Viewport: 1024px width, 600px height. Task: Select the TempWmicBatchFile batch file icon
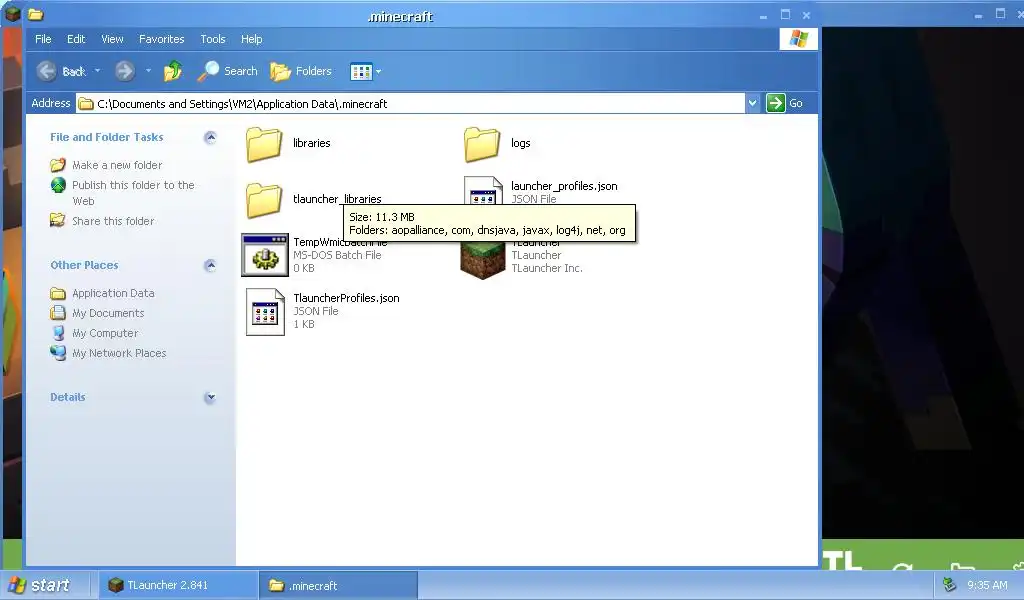[264, 255]
